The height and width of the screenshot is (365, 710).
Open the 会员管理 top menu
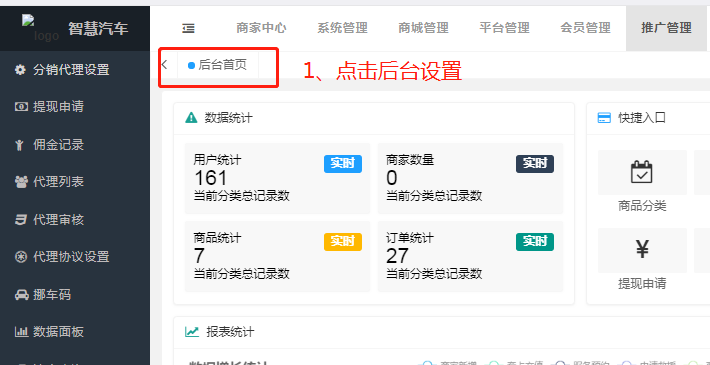[x=585, y=28]
